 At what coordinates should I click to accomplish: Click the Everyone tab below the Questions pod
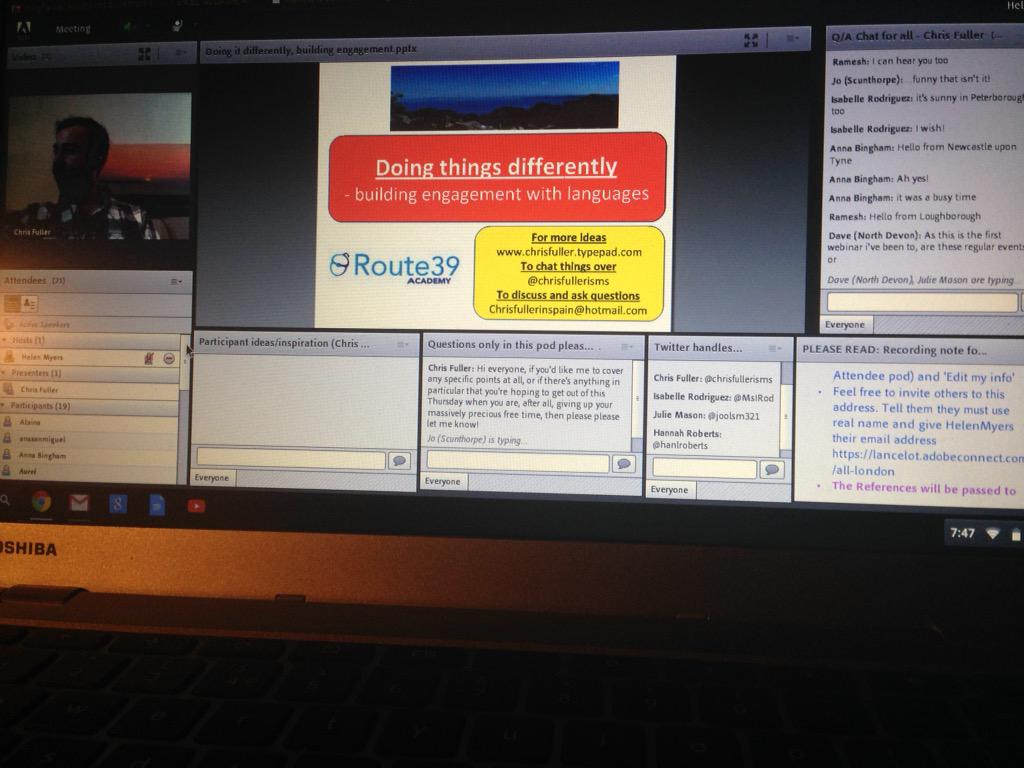pos(443,482)
